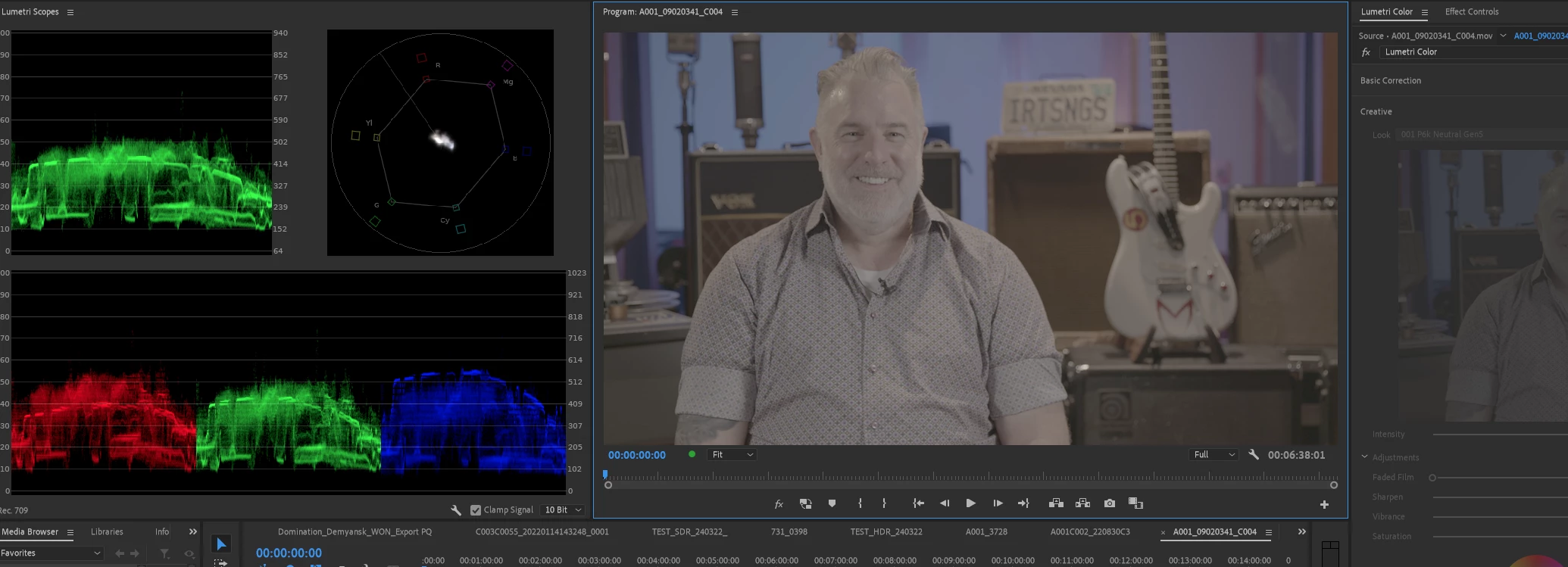This screenshot has height=567, width=1568.
Task: Open the Media Browser panel menu
Action: (x=70, y=532)
